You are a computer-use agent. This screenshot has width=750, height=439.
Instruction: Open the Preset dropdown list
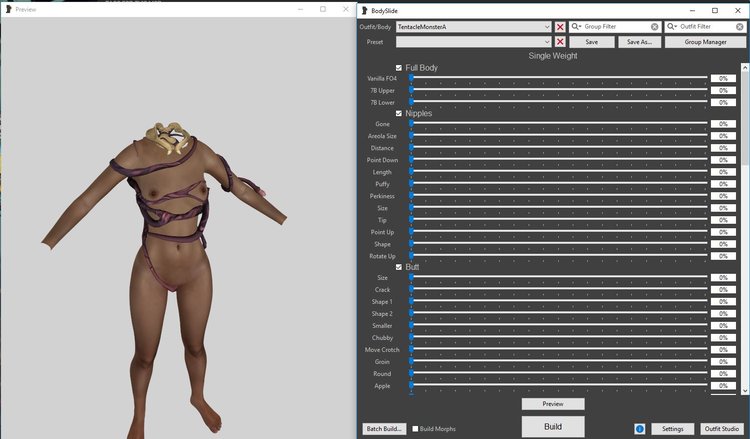(x=474, y=42)
